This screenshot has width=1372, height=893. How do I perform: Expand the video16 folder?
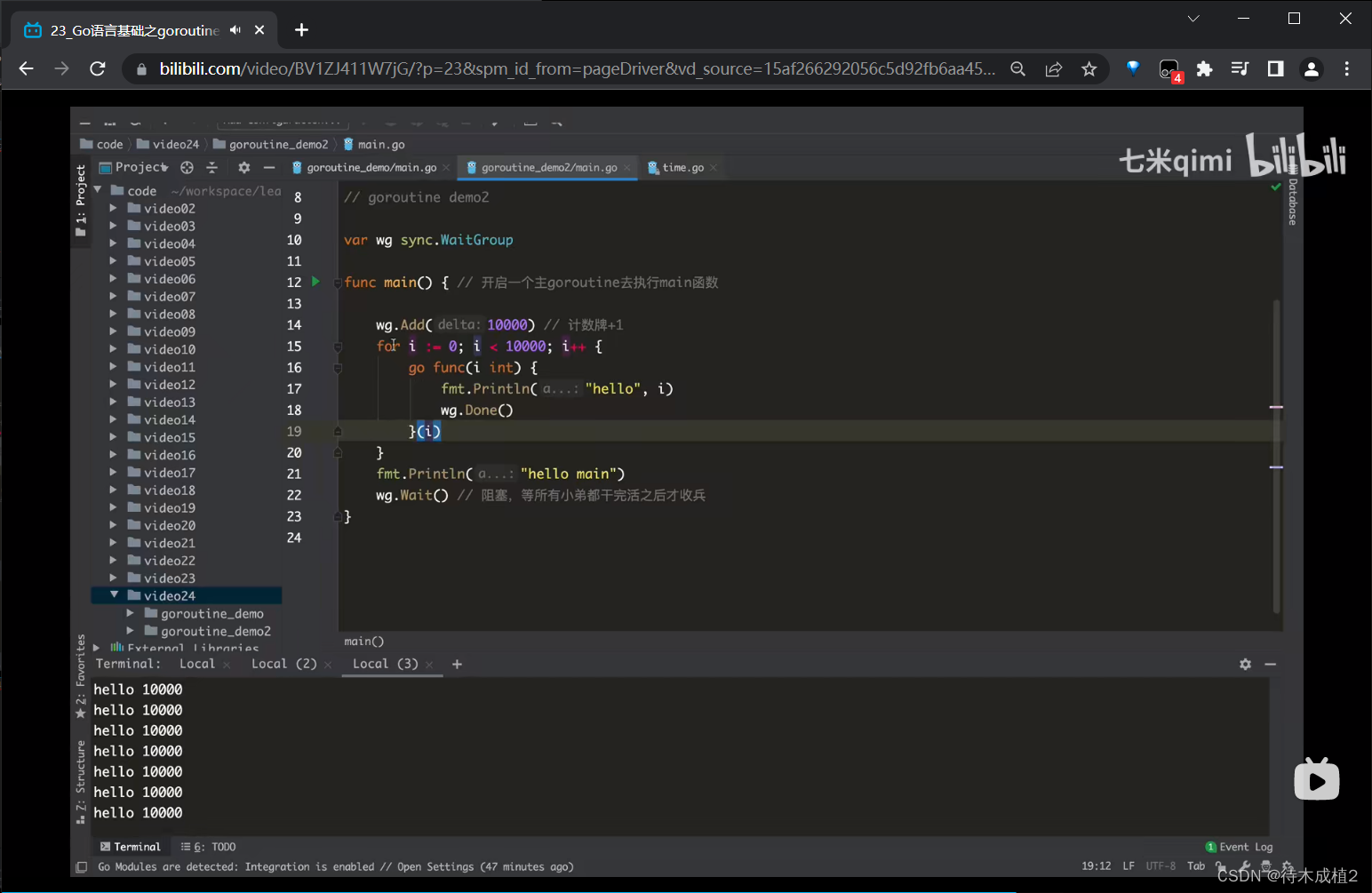(113, 455)
